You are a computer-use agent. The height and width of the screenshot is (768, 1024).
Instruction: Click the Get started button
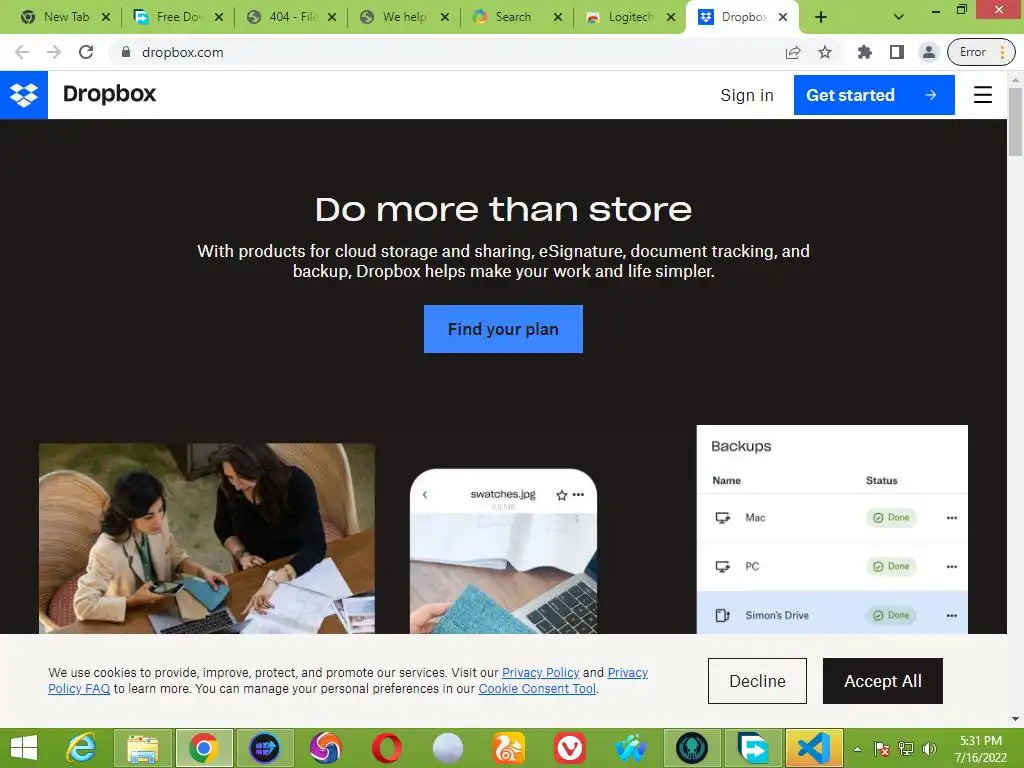coord(874,95)
